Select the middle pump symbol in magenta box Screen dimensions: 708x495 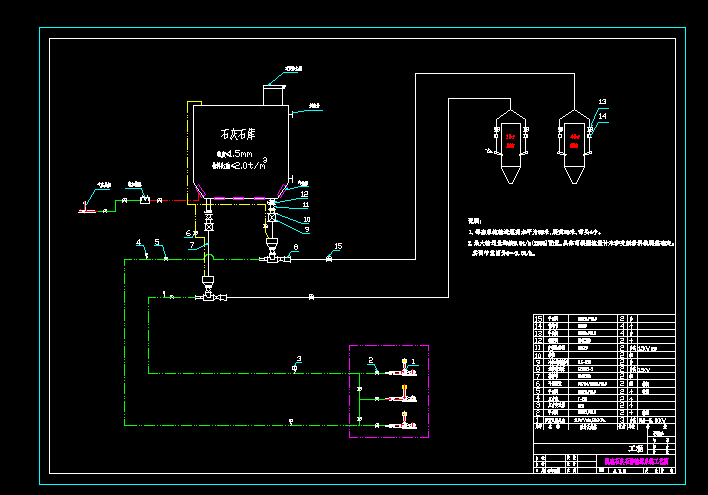pyautogui.click(x=403, y=394)
